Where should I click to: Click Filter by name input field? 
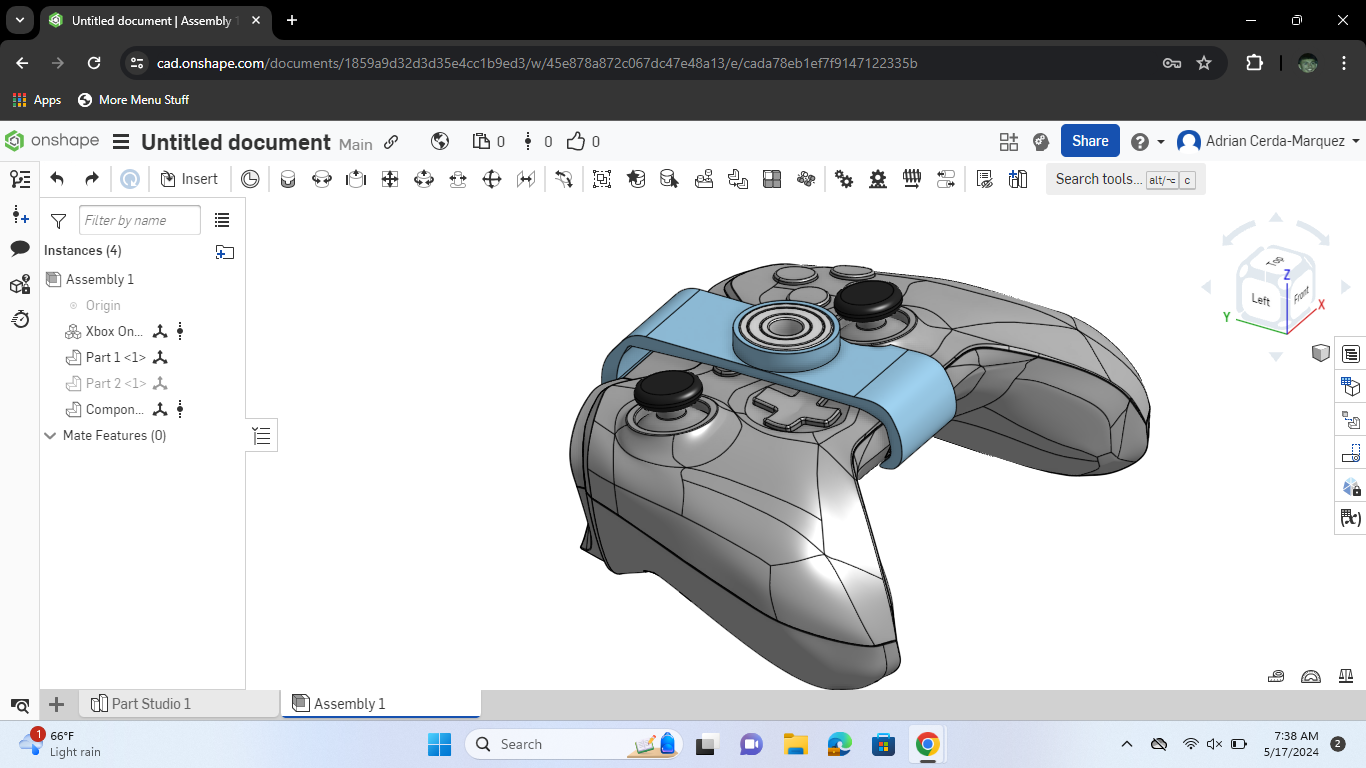(140, 220)
